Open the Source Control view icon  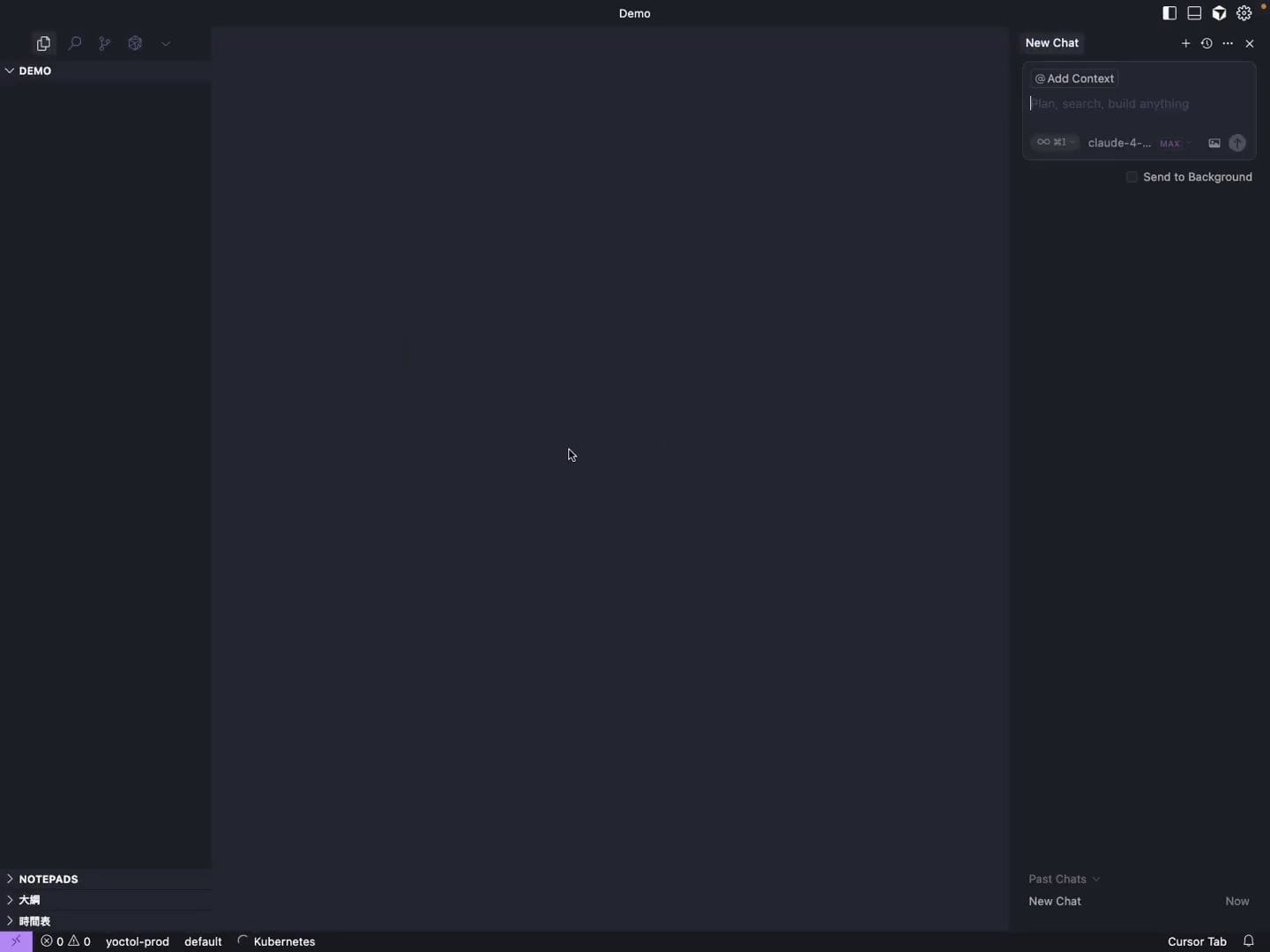(105, 43)
